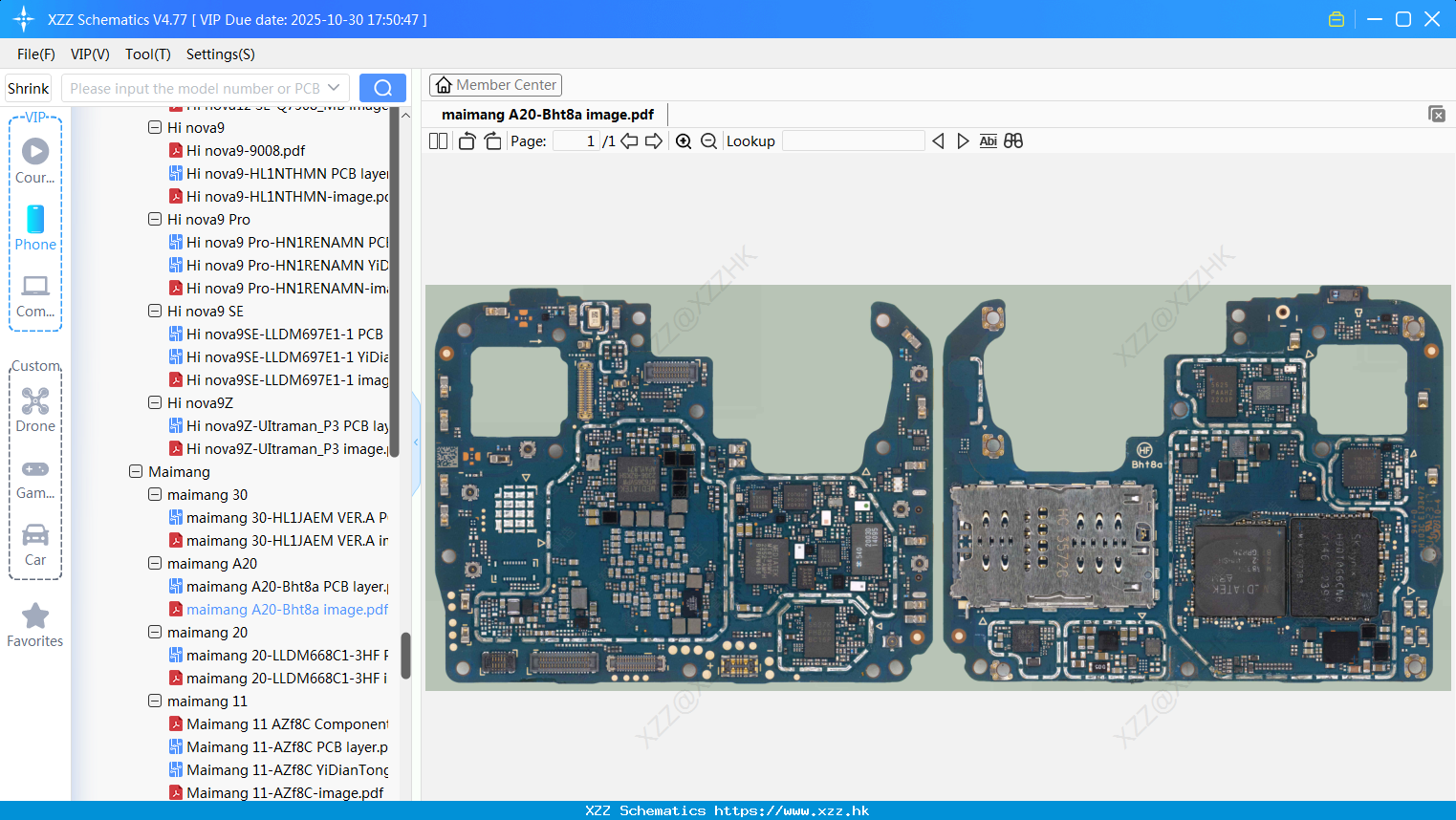This screenshot has width=1456, height=820.
Task: Click the motherboard image in the viewer
Action: pos(938,487)
